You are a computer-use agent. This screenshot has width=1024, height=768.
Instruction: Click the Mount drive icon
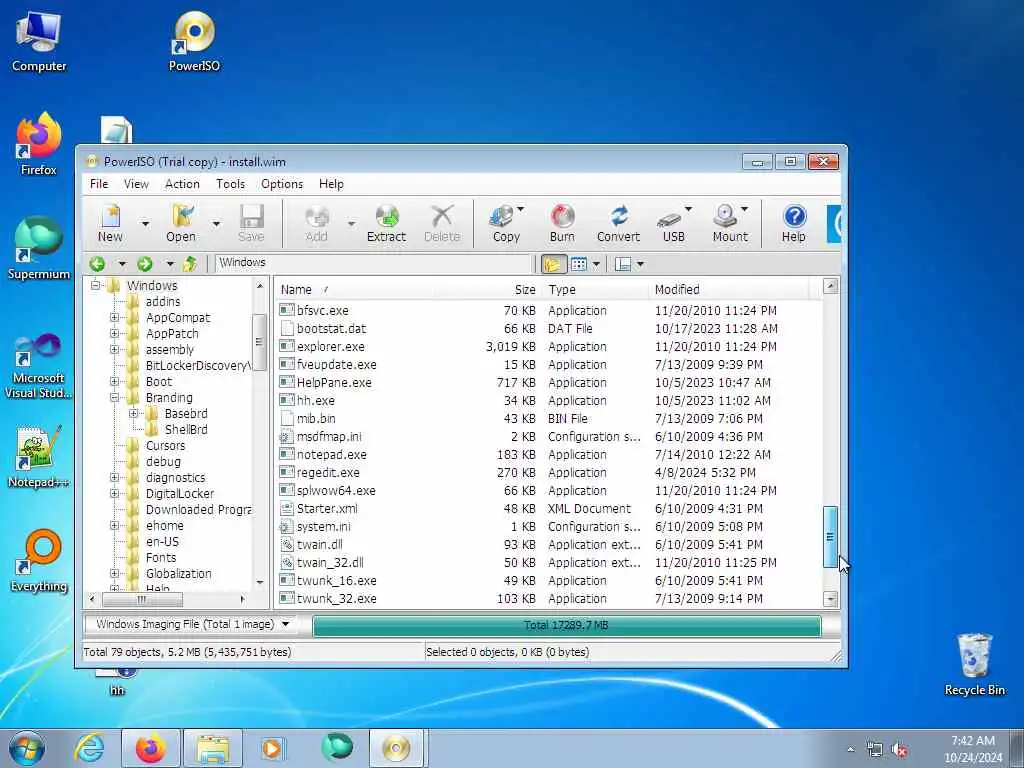pos(729,223)
